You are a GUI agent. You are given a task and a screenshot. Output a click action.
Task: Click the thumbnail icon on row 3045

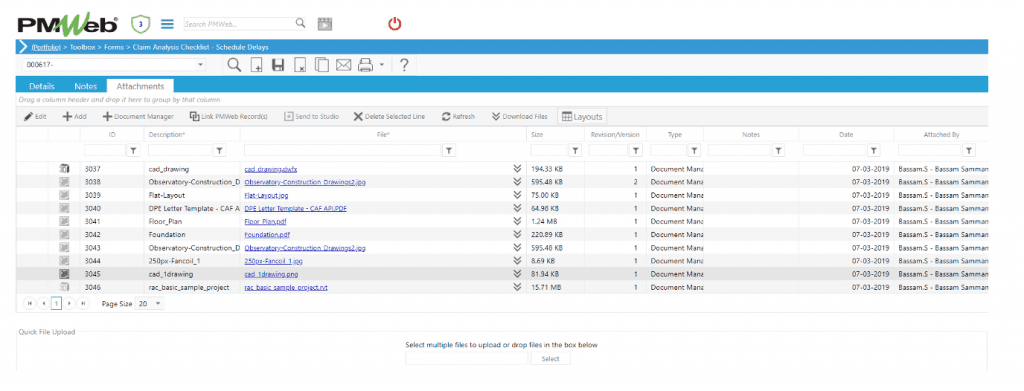[x=64, y=274]
